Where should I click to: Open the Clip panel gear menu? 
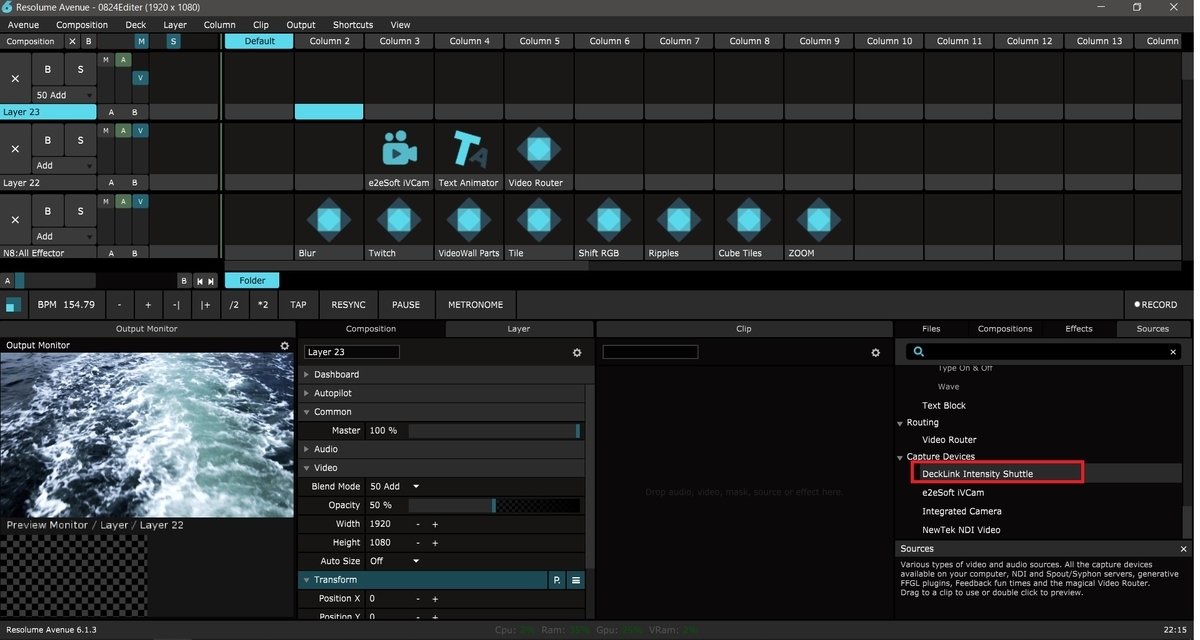(x=876, y=352)
